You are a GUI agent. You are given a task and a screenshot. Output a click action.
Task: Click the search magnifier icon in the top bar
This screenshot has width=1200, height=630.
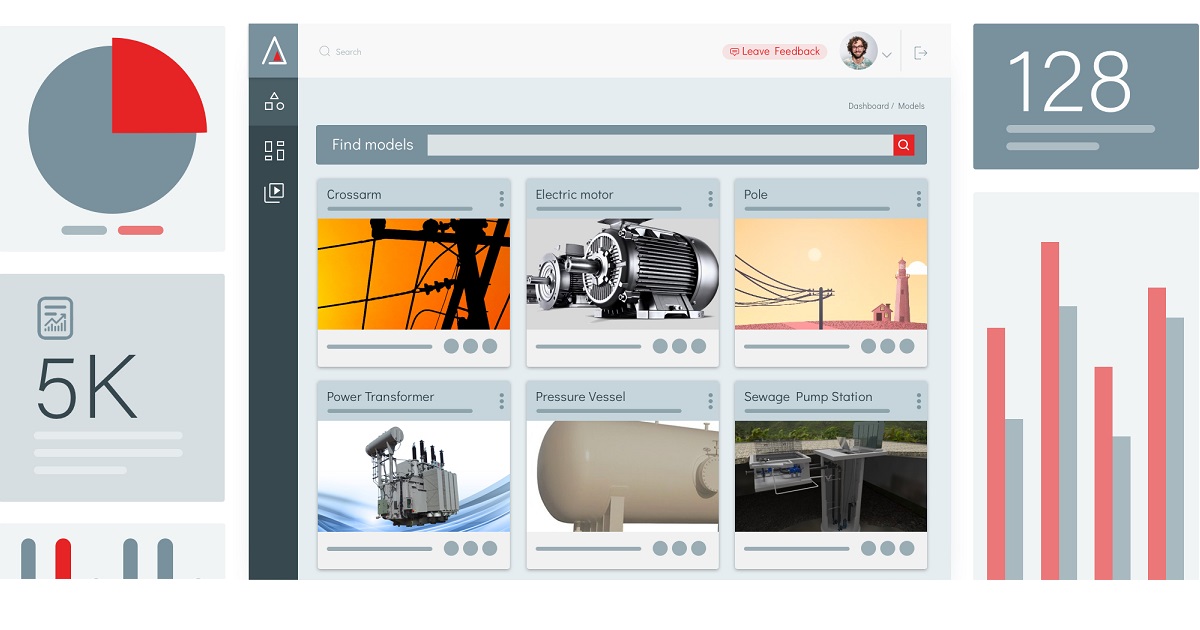(x=323, y=50)
